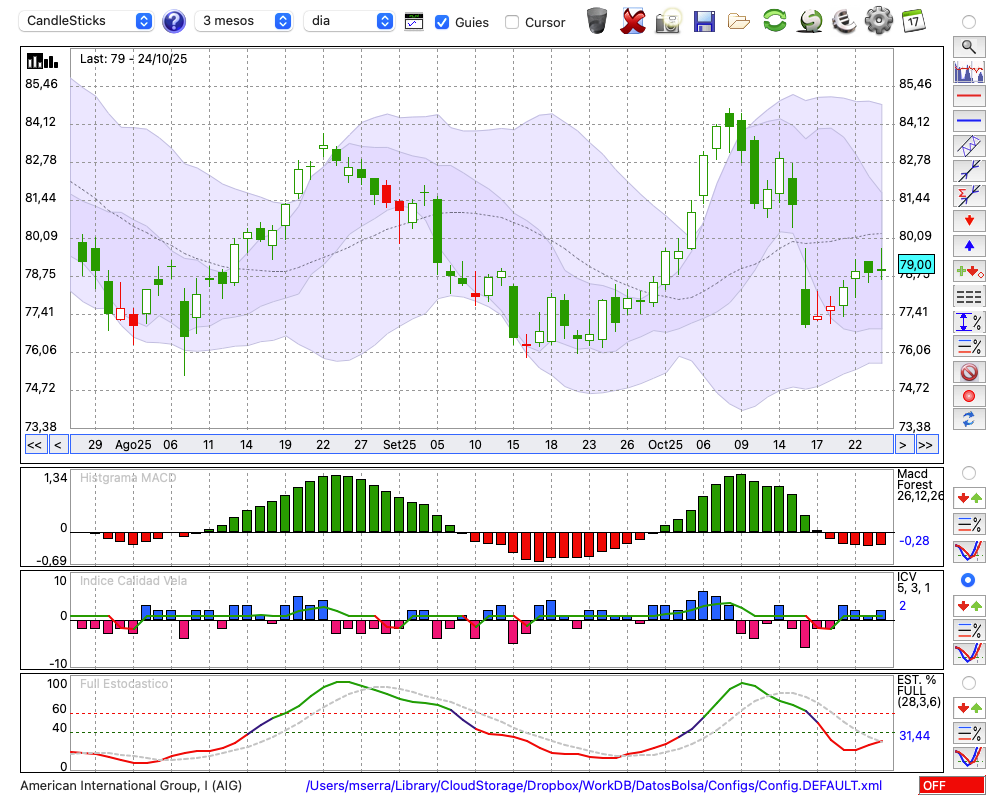This screenshot has height=800, width=1000.
Task: Save using the blue floppy disk icon
Action: coord(704,21)
